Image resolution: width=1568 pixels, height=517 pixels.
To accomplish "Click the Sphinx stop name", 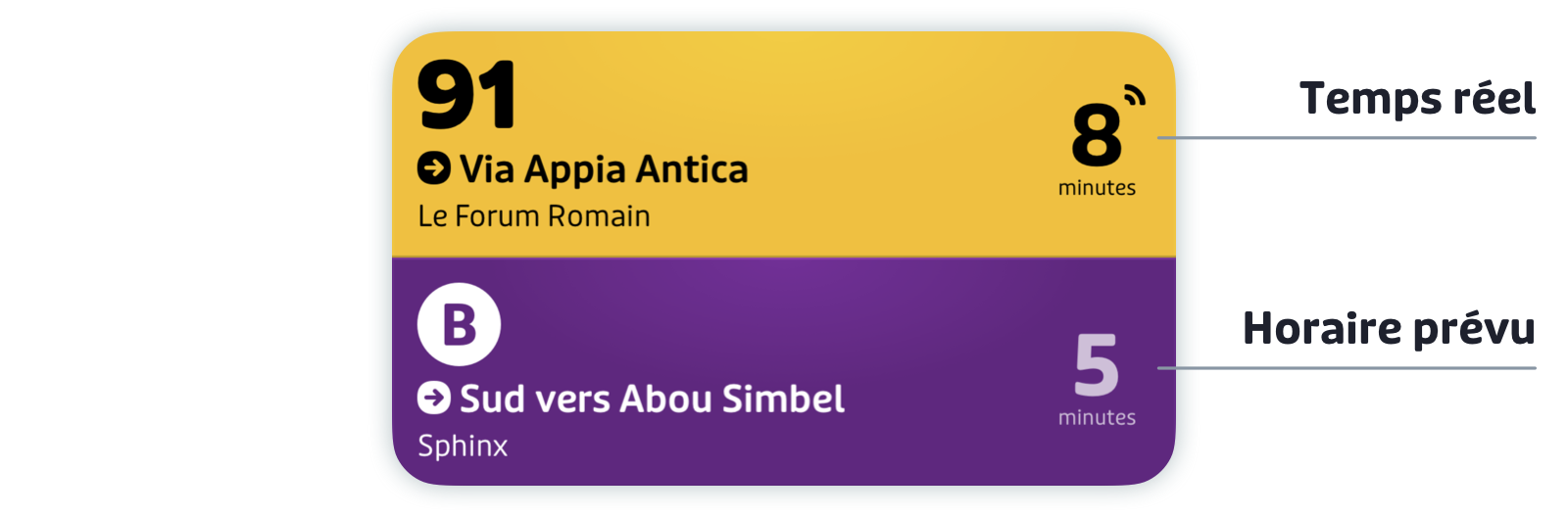I will (463, 446).
